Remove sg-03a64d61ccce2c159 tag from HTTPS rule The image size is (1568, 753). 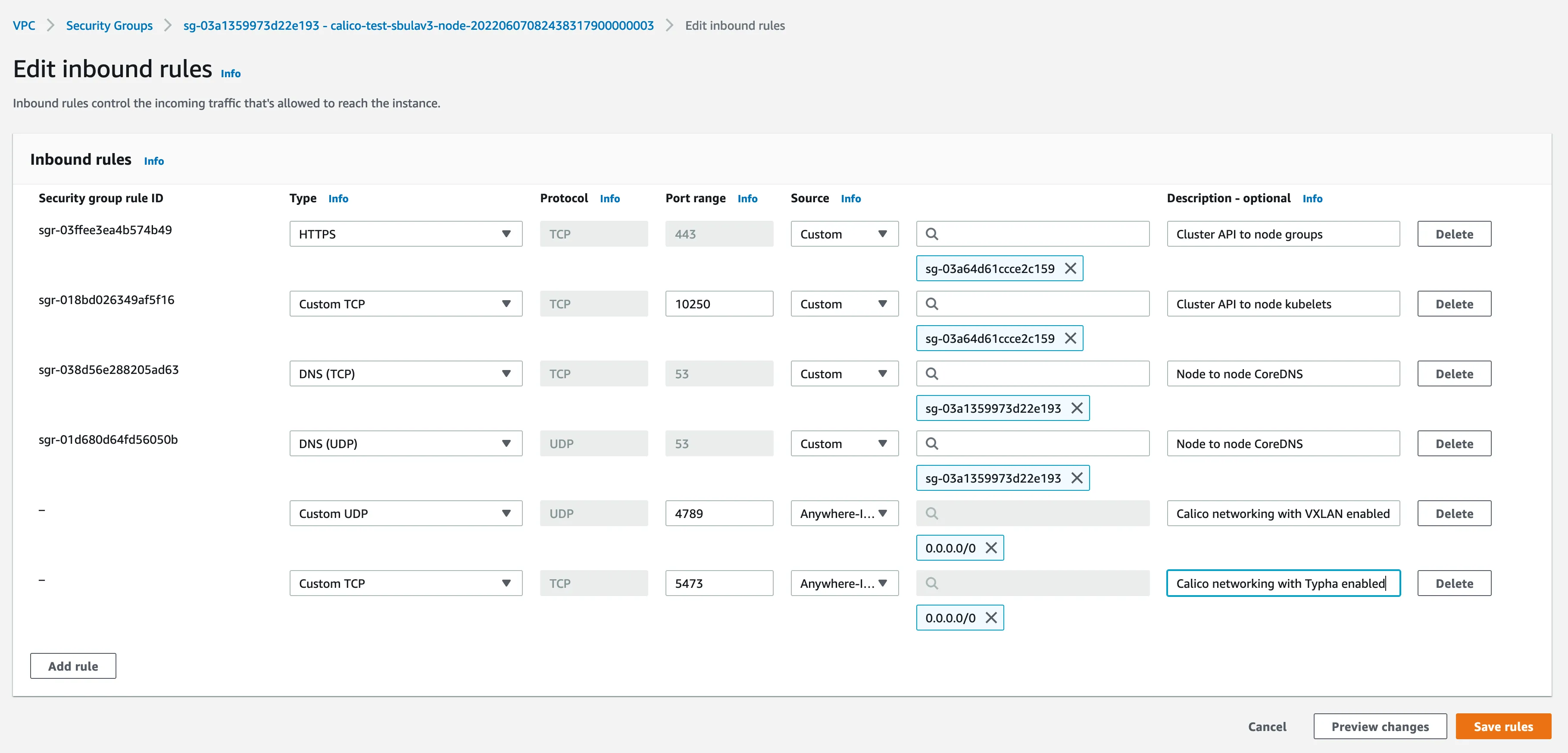click(x=1070, y=268)
